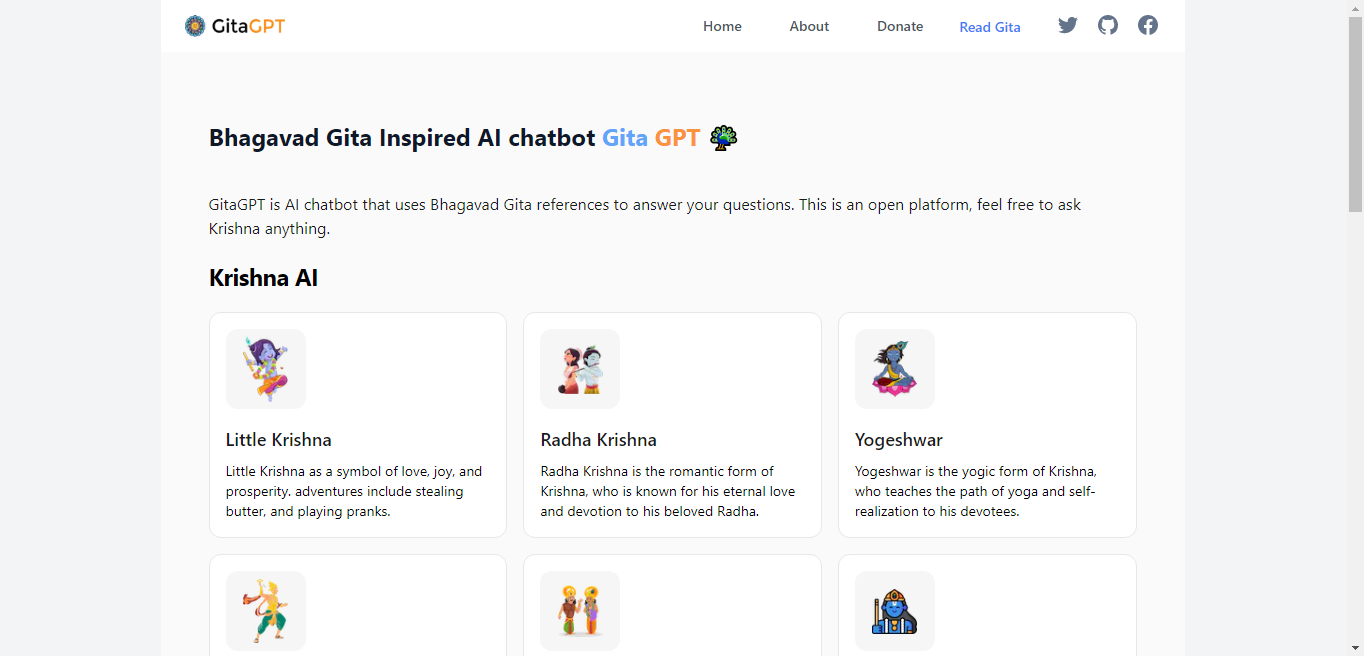This screenshot has width=1364, height=656.
Task: Click the Yogeshwar avatar image
Action: [x=895, y=369]
